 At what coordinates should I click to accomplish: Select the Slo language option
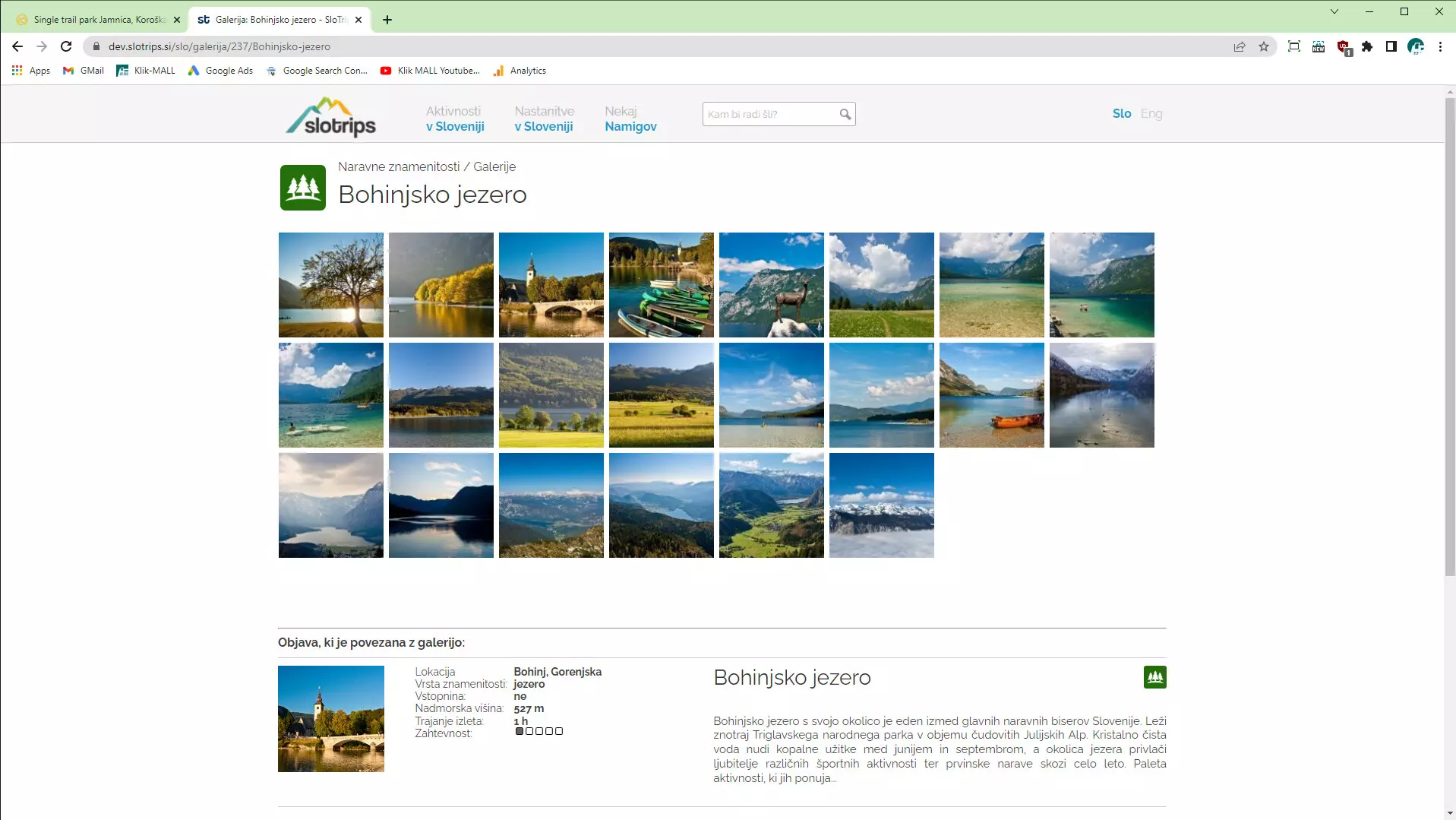click(1121, 113)
